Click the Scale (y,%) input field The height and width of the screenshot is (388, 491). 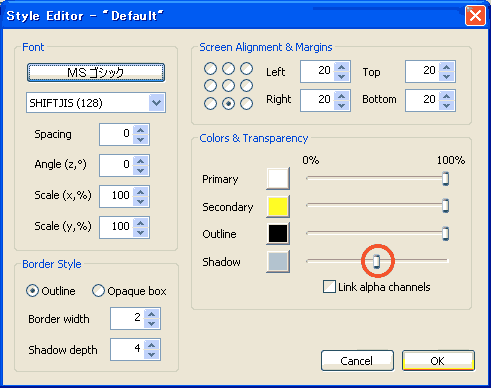click(116, 227)
